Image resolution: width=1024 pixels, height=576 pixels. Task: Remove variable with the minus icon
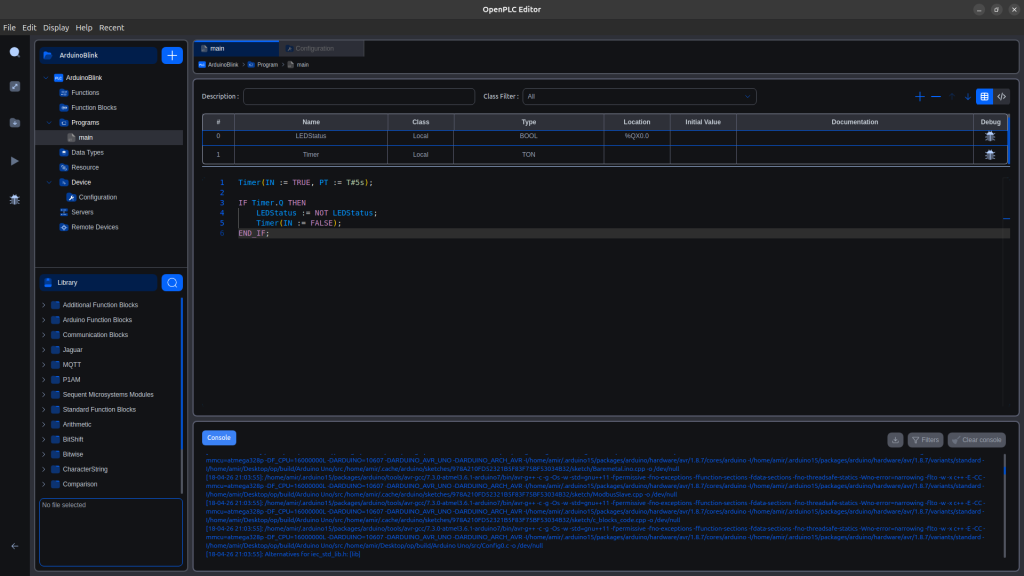tap(936, 97)
